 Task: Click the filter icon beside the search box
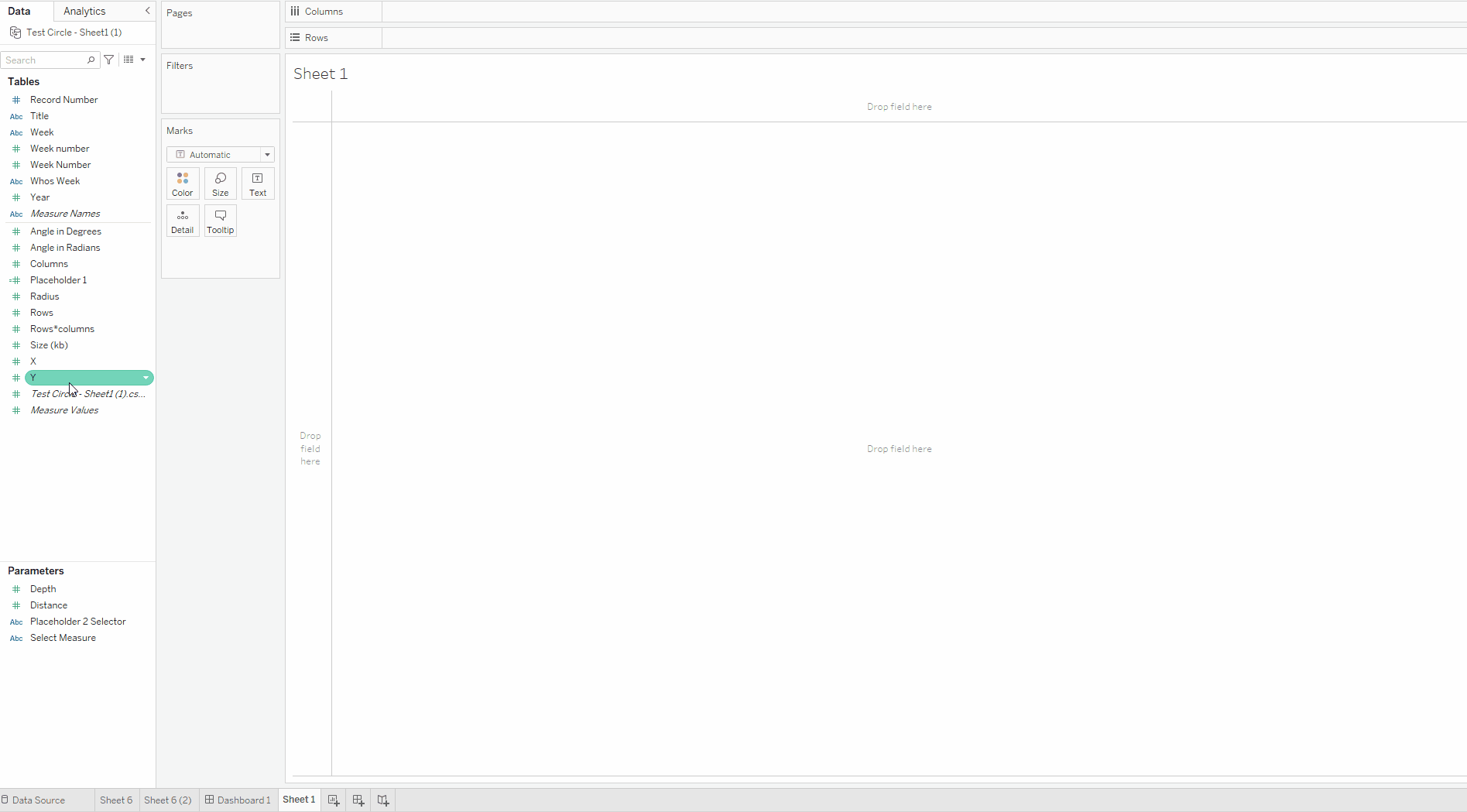pos(108,60)
